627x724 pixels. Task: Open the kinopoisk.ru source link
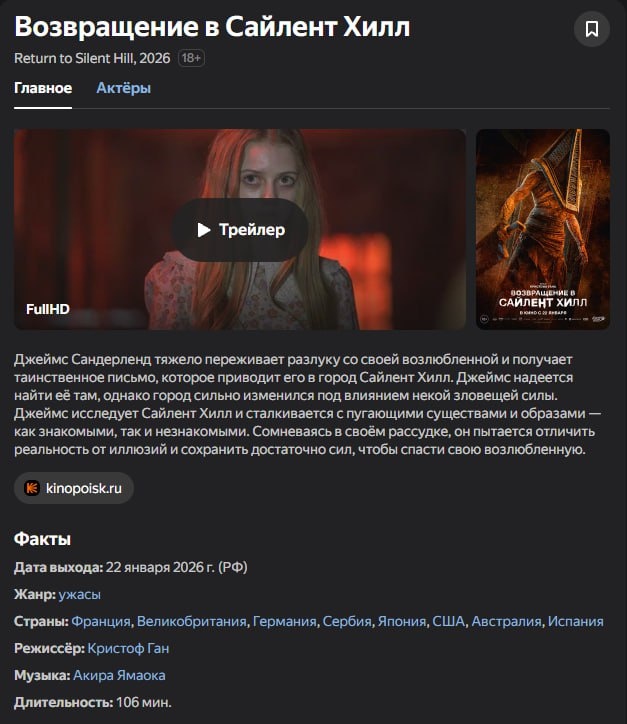point(74,488)
